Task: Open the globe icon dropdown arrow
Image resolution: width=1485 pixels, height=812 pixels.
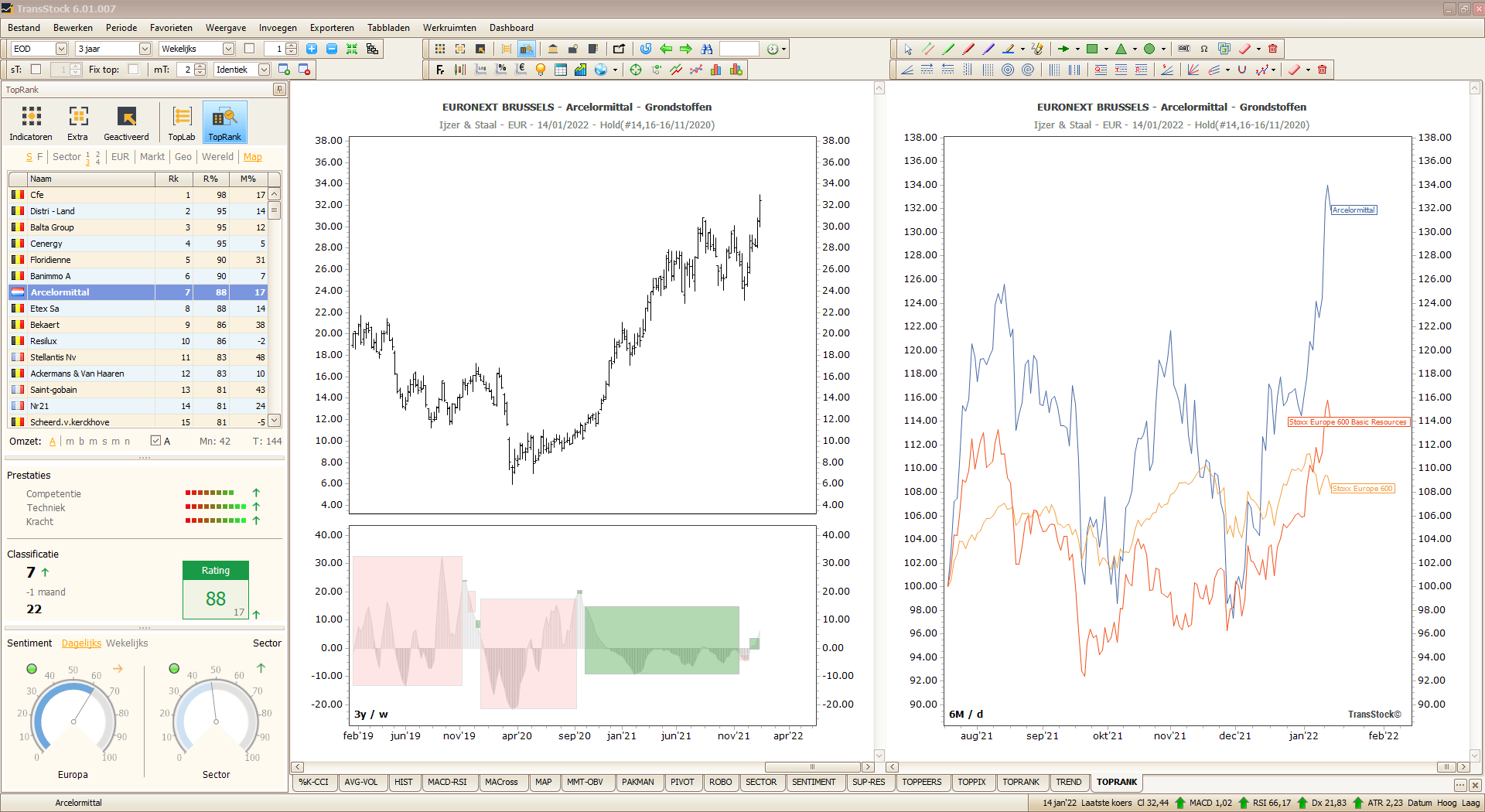Action: (x=615, y=70)
